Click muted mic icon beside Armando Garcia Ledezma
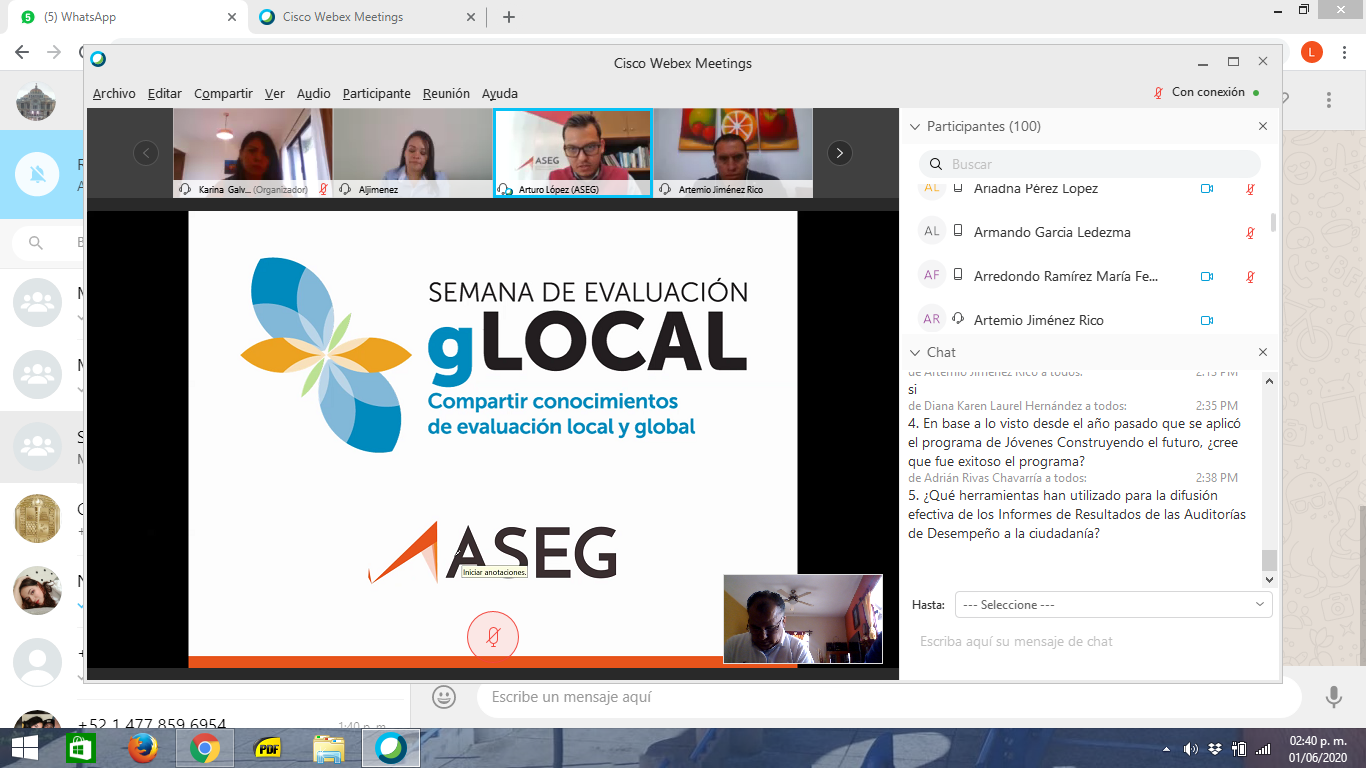1366x768 pixels. [1250, 232]
